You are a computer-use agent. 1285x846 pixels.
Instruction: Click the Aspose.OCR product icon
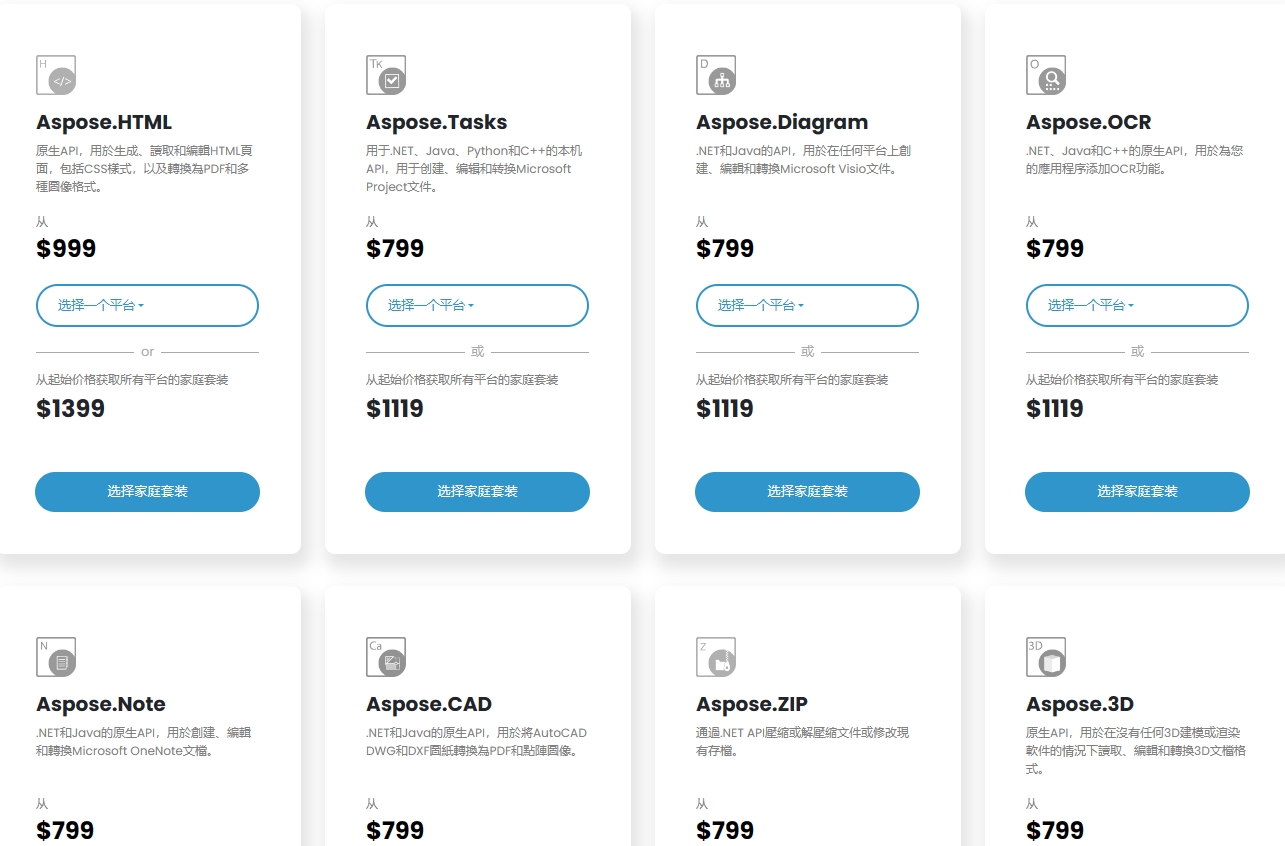(1046, 75)
